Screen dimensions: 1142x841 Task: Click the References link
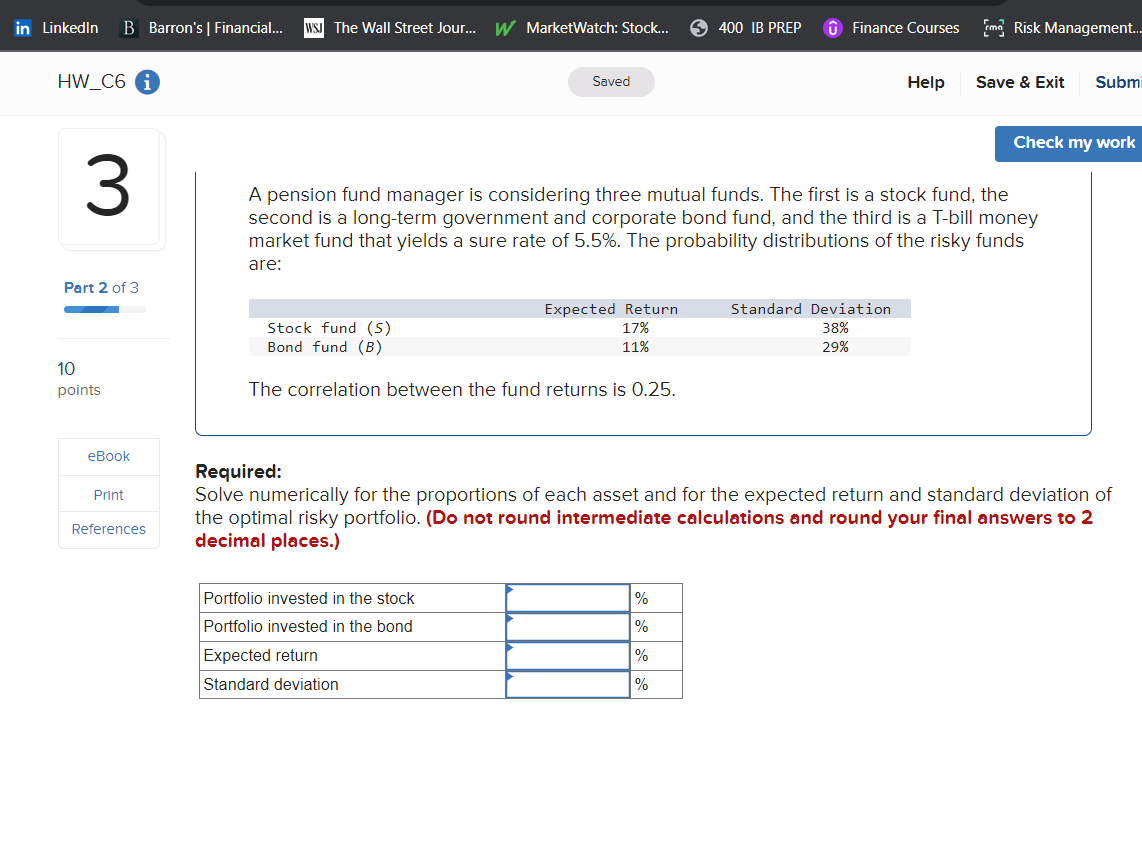click(108, 529)
